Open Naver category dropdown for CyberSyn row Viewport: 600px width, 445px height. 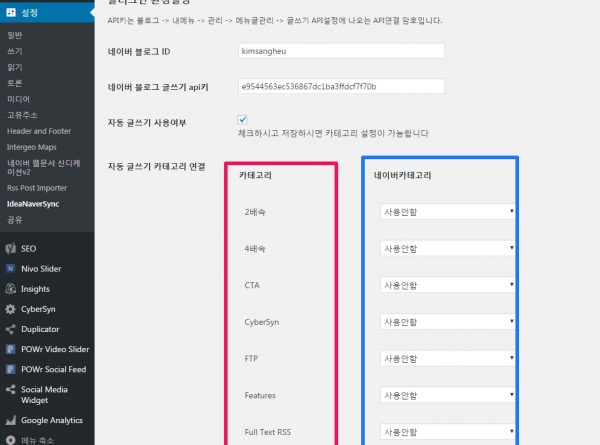447,322
